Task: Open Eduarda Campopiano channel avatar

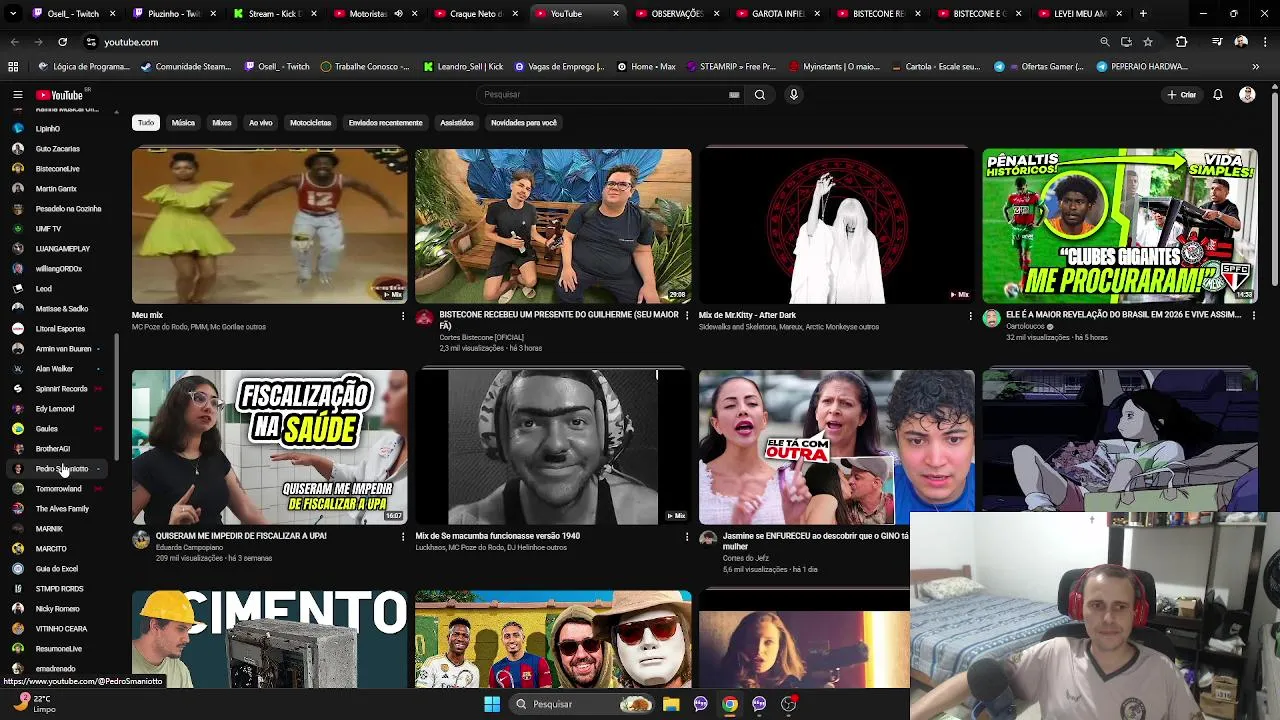Action: (141, 539)
